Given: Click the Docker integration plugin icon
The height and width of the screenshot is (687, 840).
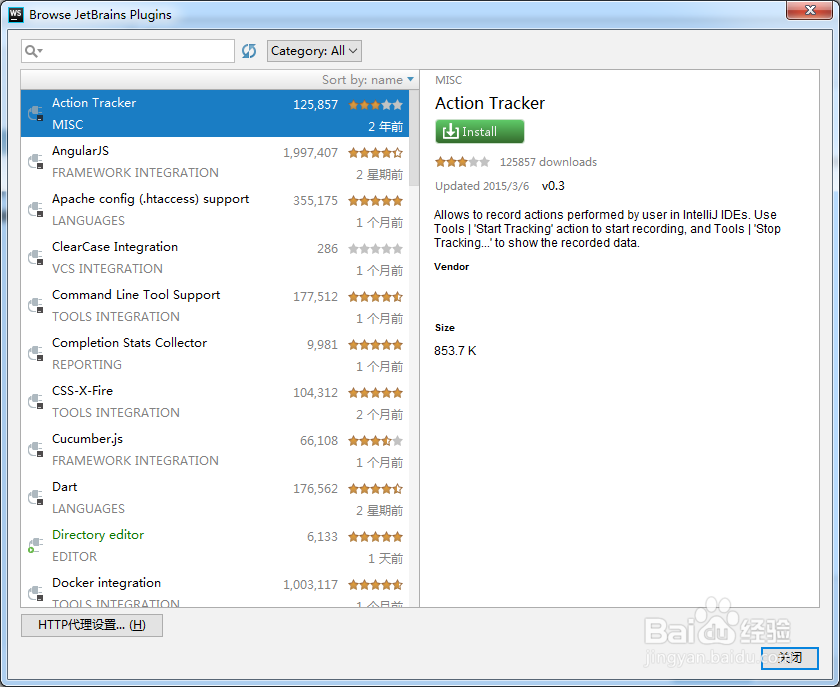Looking at the screenshot, I should coord(35,593).
